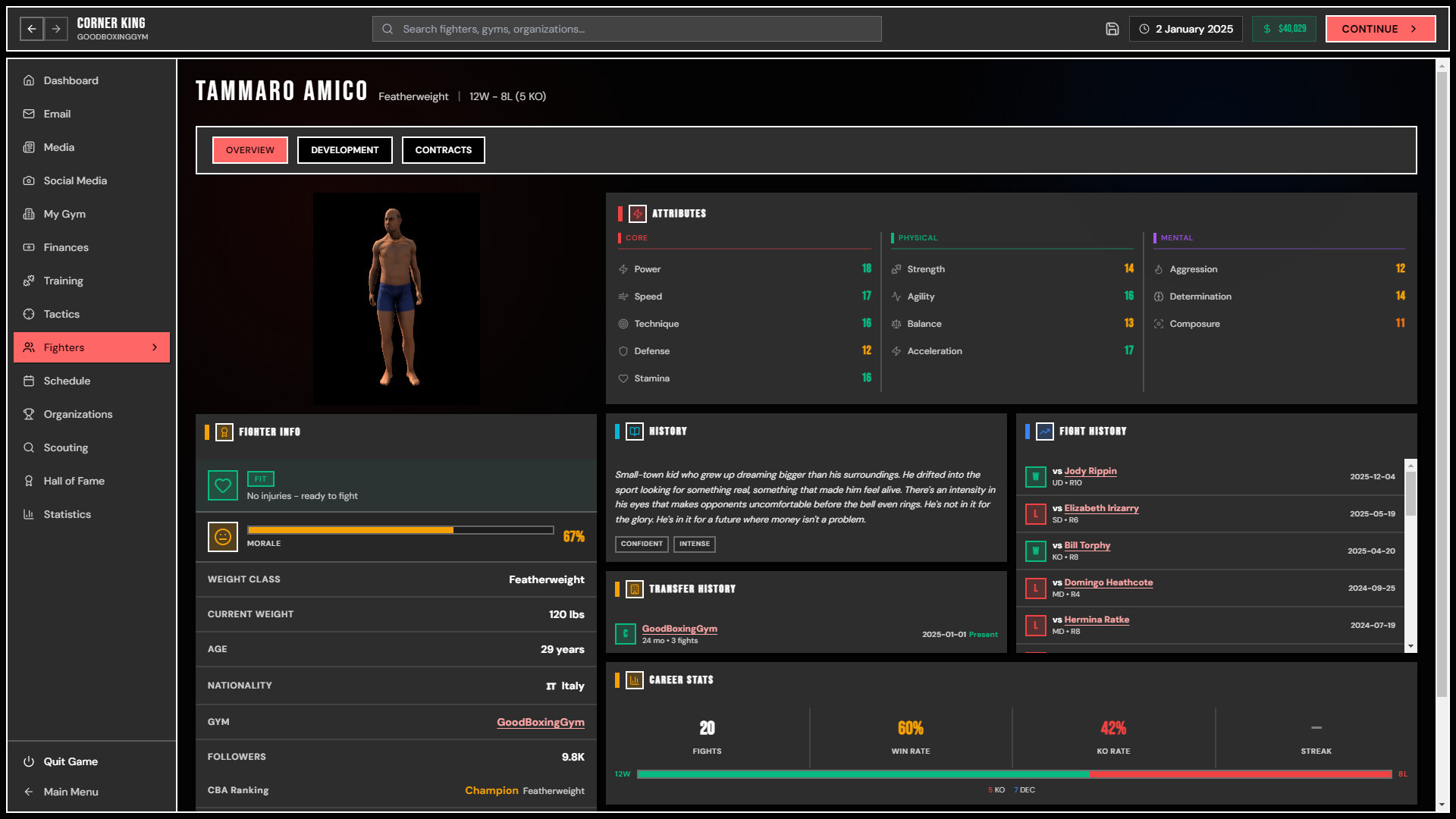Switch to the DEVELOPMENT tab
Viewport: 1456px width, 819px height.
click(x=345, y=150)
